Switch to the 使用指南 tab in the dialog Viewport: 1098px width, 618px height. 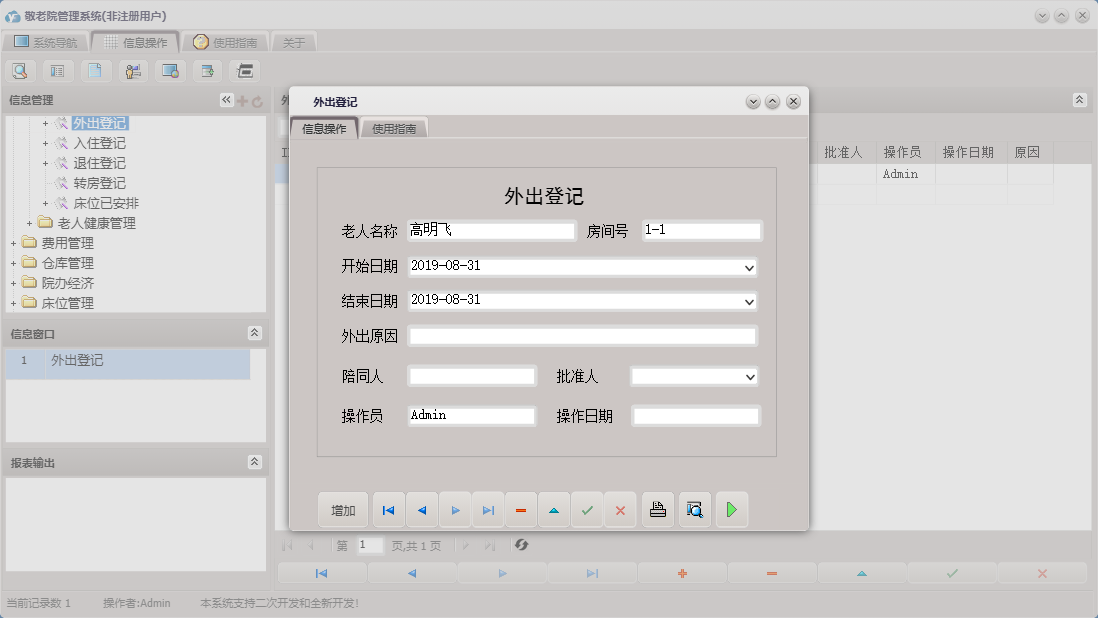coord(393,128)
